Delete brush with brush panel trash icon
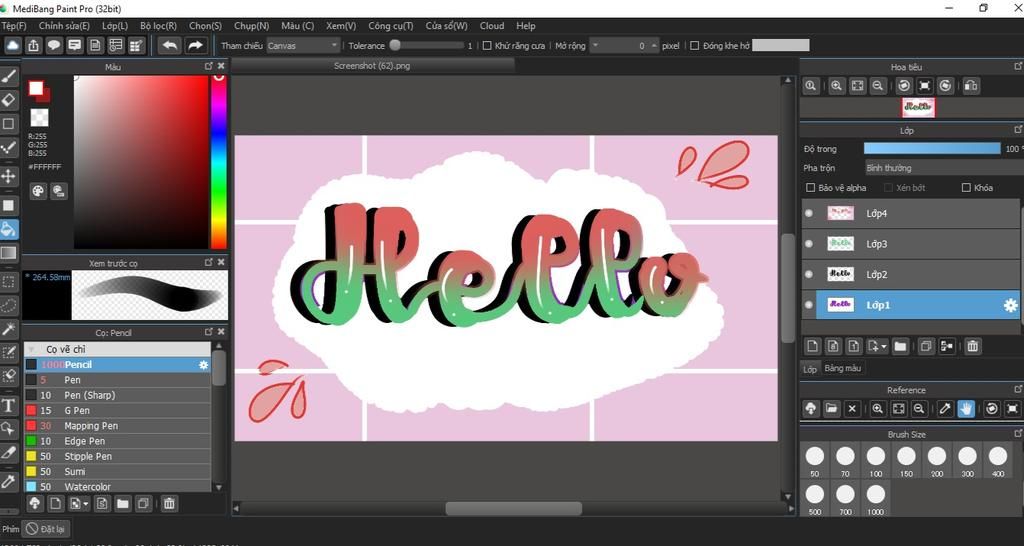Image resolution: width=1024 pixels, height=546 pixels. tap(169, 504)
